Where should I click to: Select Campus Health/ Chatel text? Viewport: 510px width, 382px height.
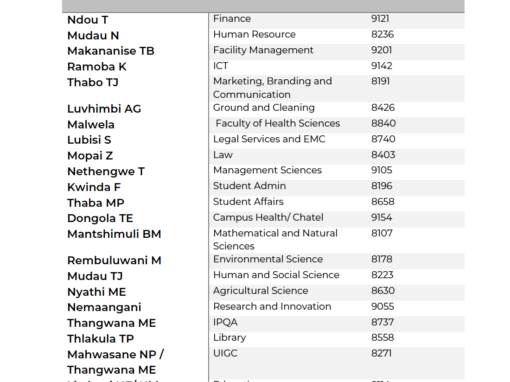click(268, 217)
